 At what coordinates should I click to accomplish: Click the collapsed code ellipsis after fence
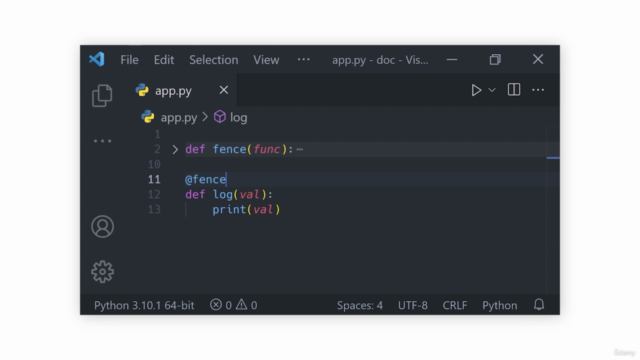point(300,149)
